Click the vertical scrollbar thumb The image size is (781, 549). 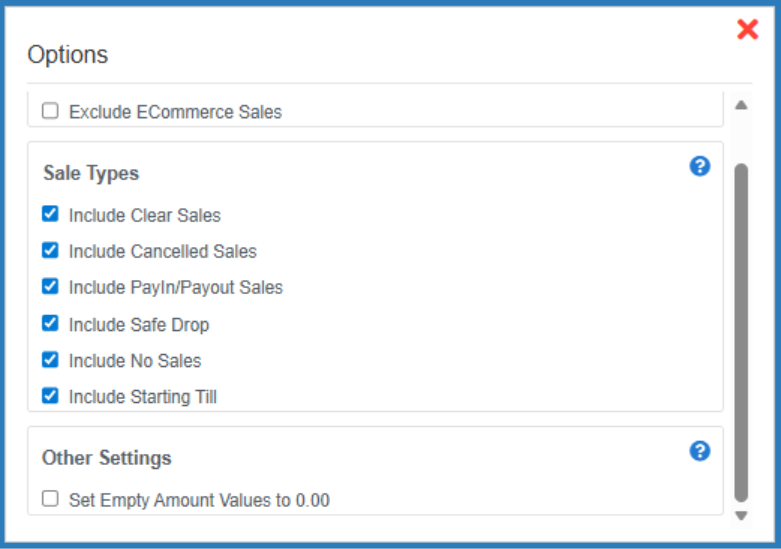741,330
